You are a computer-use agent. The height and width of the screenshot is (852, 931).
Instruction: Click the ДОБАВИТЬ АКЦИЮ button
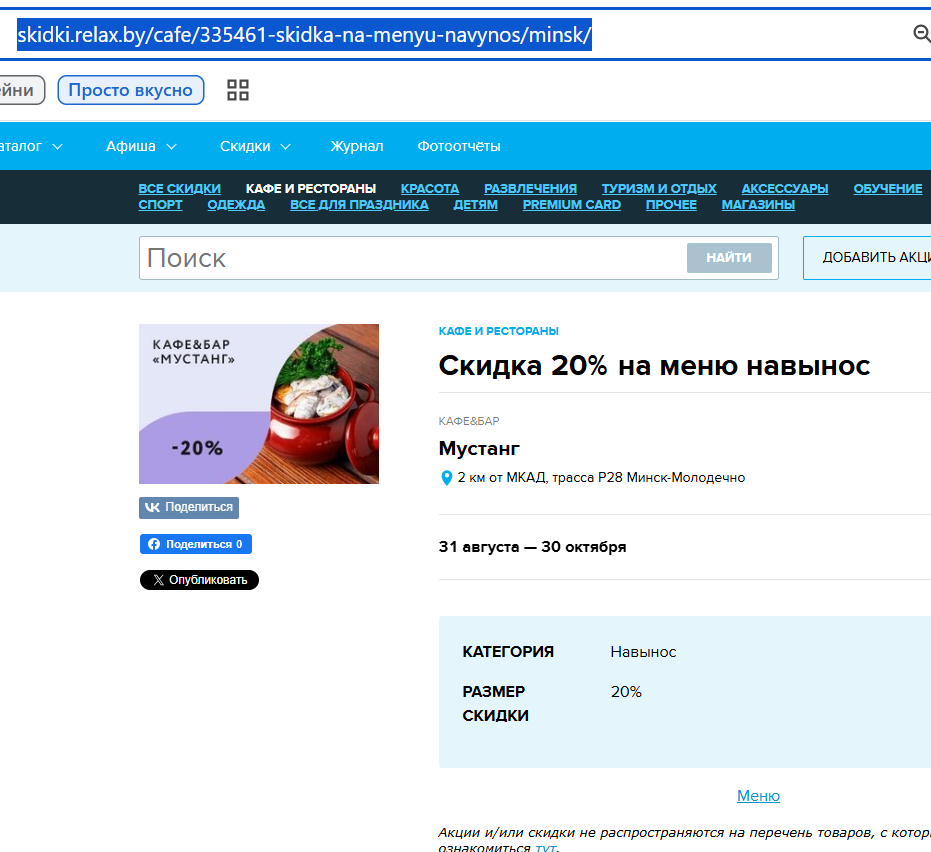867,258
